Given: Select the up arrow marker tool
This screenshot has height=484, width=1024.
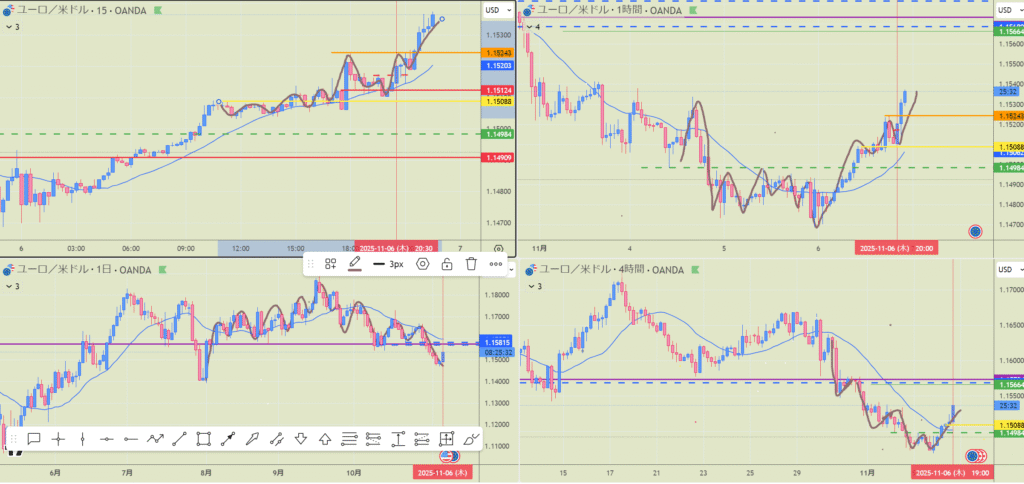Looking at the screenshot, I should click(325, 438).
